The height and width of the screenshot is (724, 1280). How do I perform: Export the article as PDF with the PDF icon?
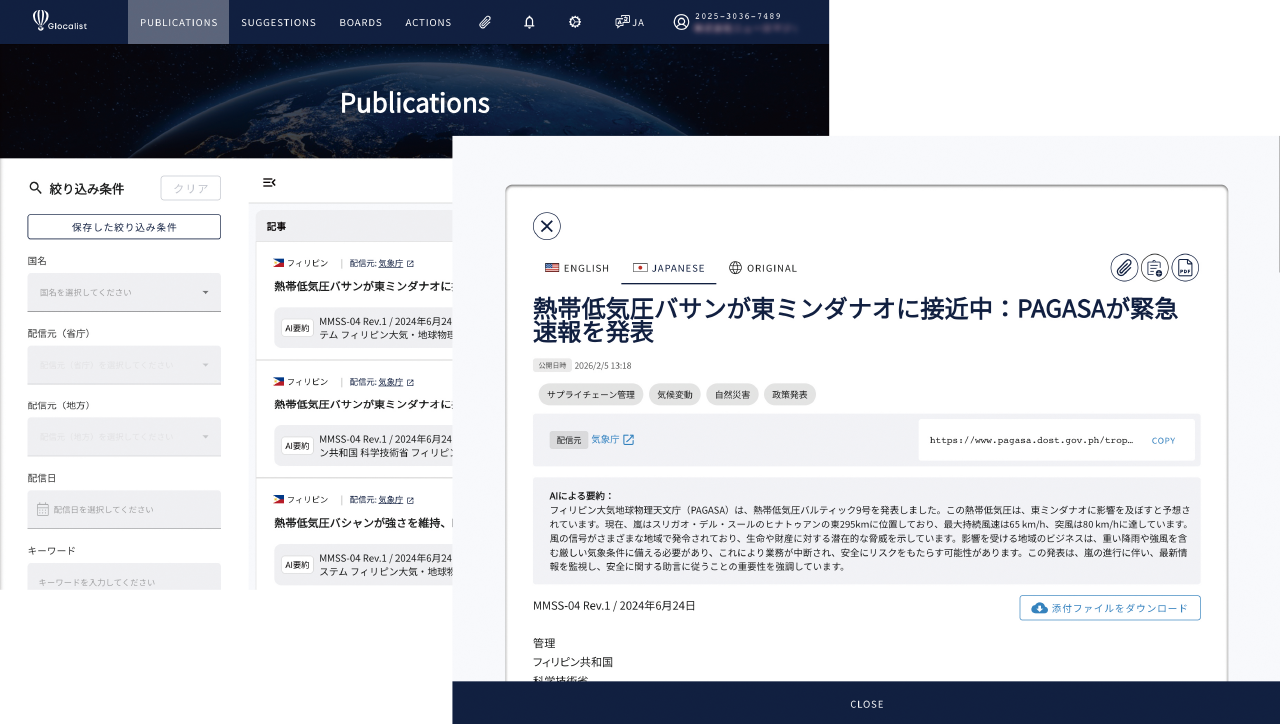tap(1185, 267)
